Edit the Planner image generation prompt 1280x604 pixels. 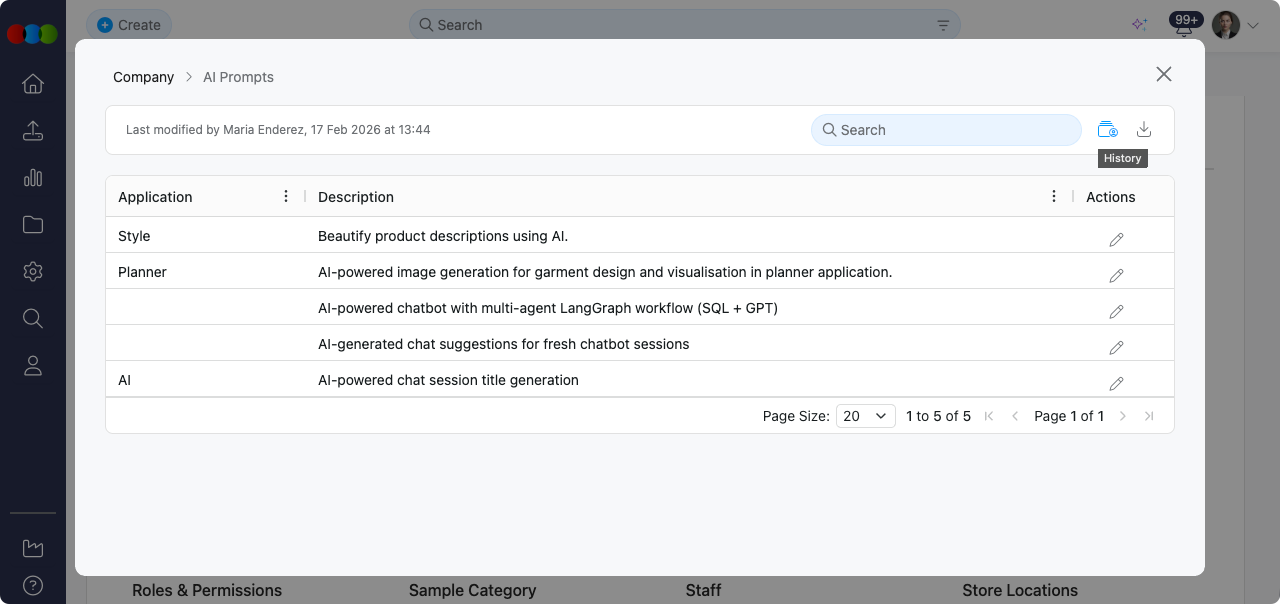(1116, 275)
